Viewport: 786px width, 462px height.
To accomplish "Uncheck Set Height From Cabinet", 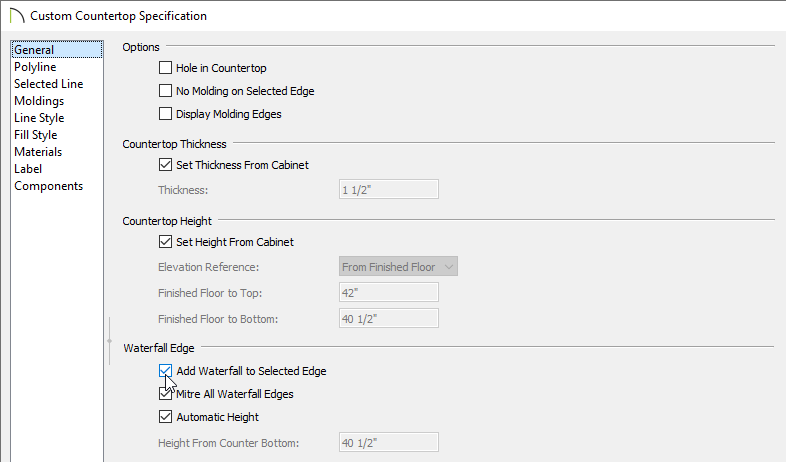I will tap(165, 242).
